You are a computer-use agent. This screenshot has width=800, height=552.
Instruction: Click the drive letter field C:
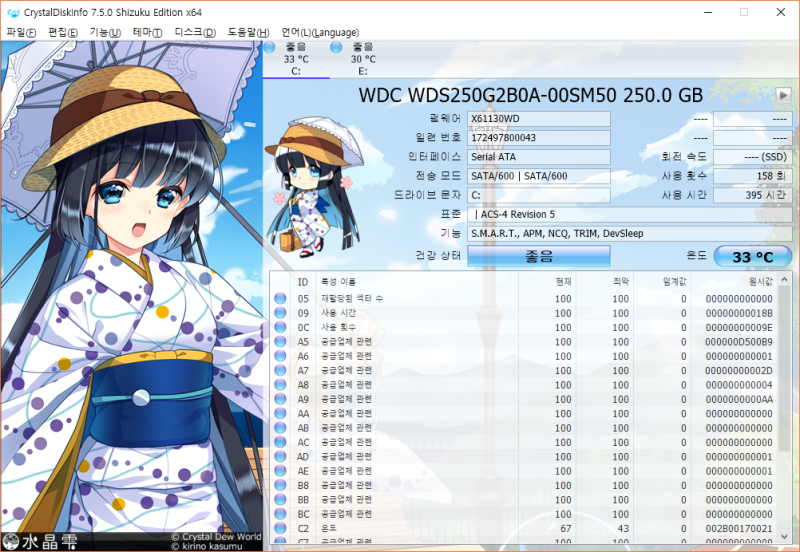(539, 195)
